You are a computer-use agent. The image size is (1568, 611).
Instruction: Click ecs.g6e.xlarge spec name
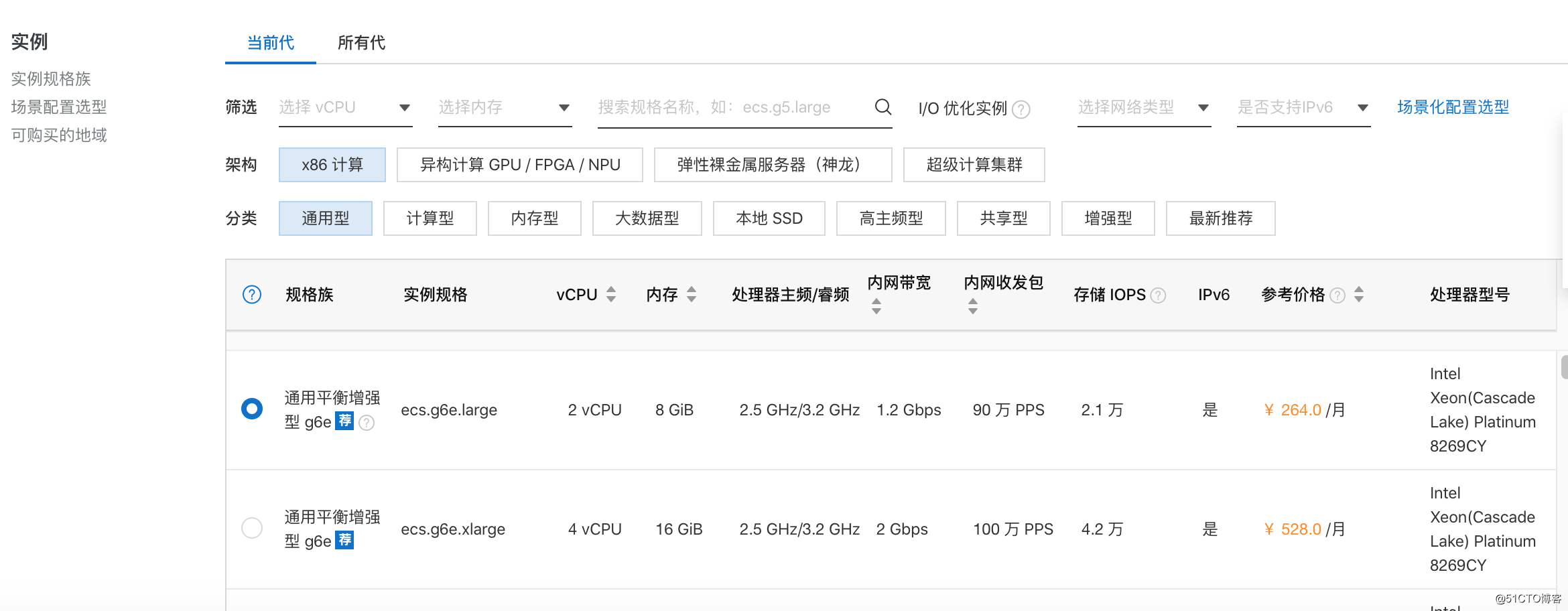click(x=453, y=529)
